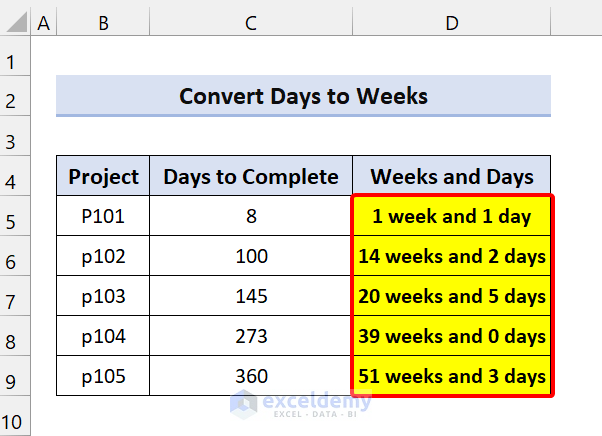This screenshot has height=436, width=602.
Task: Select the "Project" header cell
Action: click(x=103, y=177)
